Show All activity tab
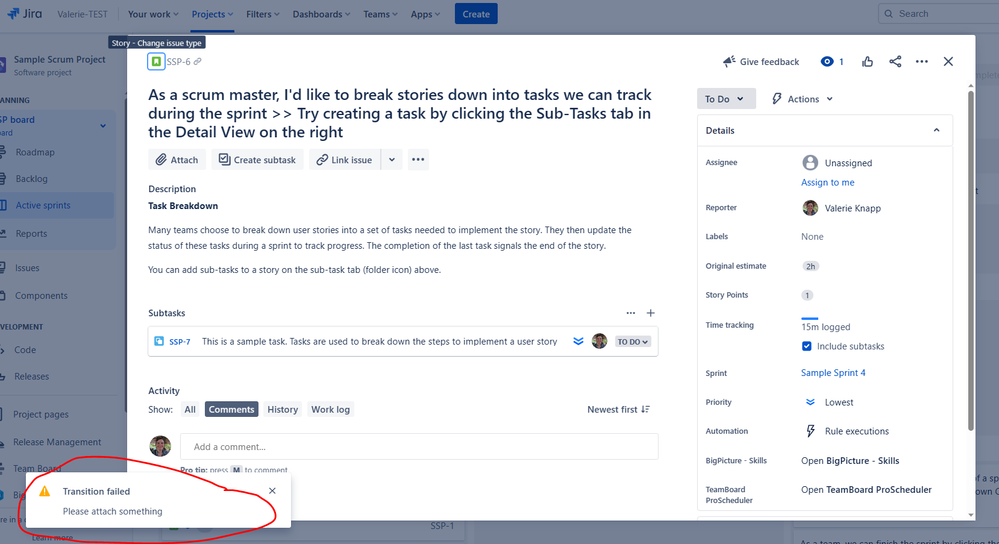This screenshot has width=999, height=544. coord(190,410)
